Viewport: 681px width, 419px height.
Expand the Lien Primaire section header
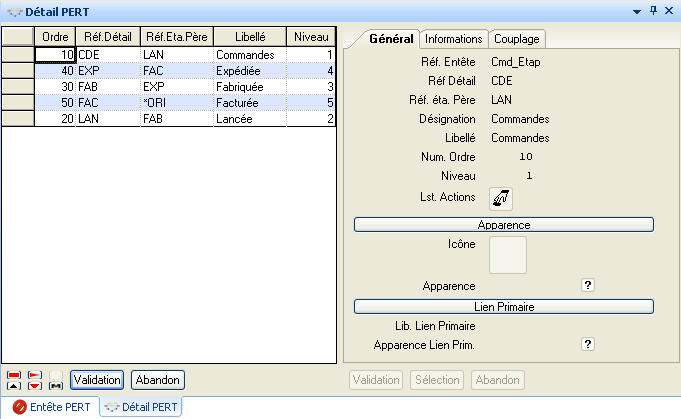click(503, 306)
